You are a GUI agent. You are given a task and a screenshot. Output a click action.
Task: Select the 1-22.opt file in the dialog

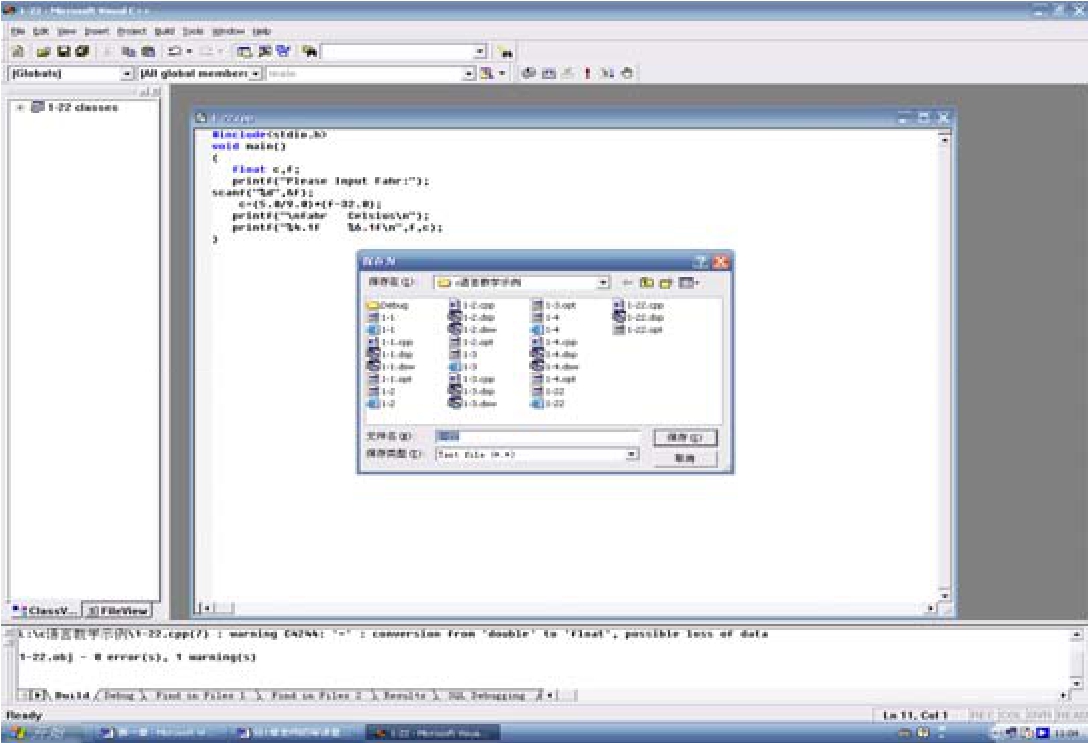click(x=639, y=330)
